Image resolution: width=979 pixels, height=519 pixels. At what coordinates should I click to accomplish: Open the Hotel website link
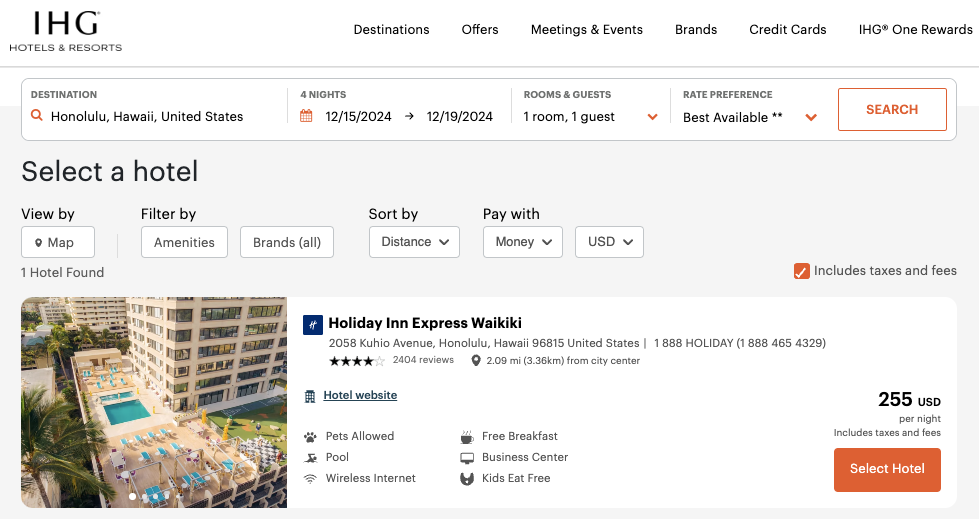tap(360, 395)
